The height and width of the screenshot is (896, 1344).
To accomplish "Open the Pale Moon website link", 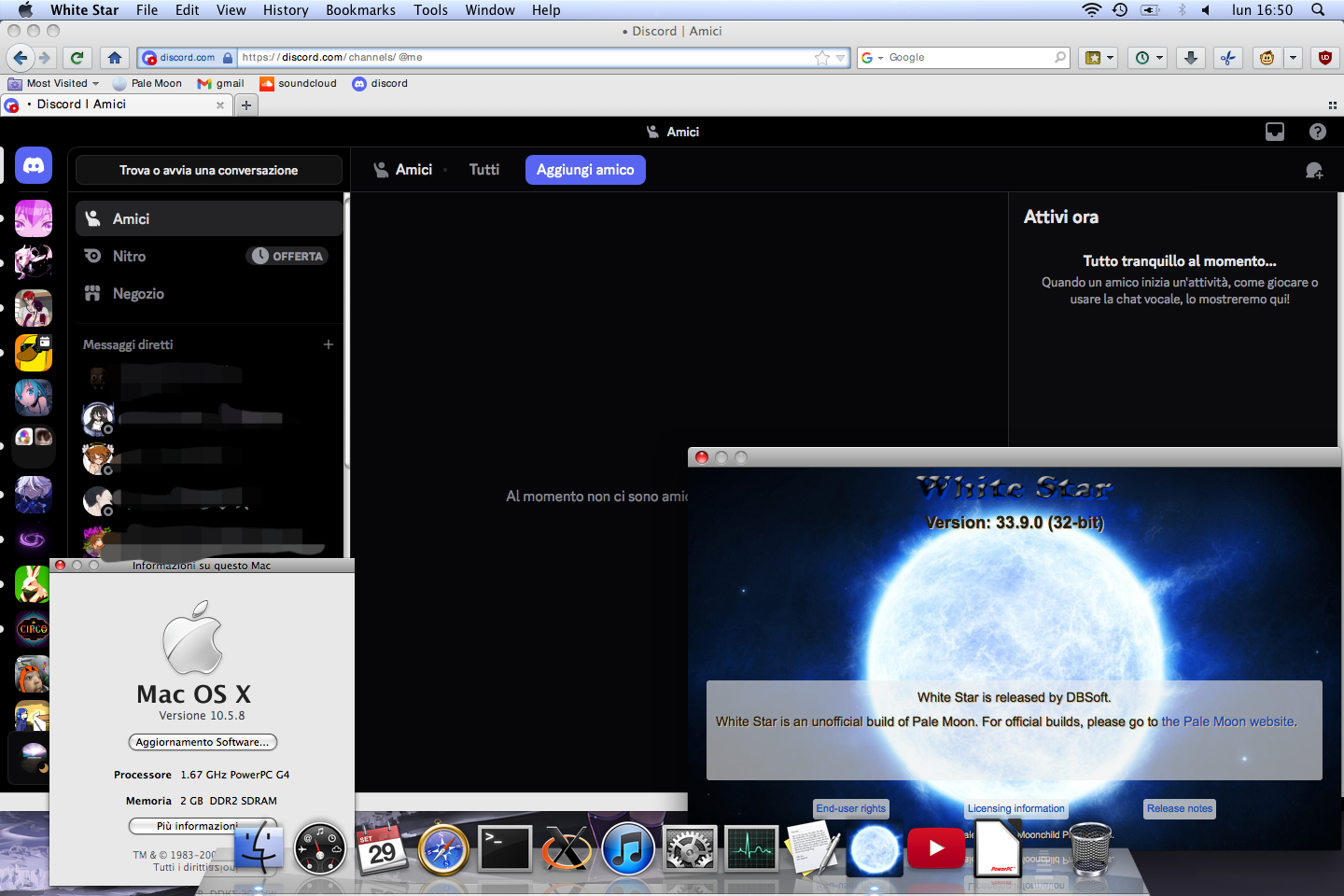I will [1228, 721].
